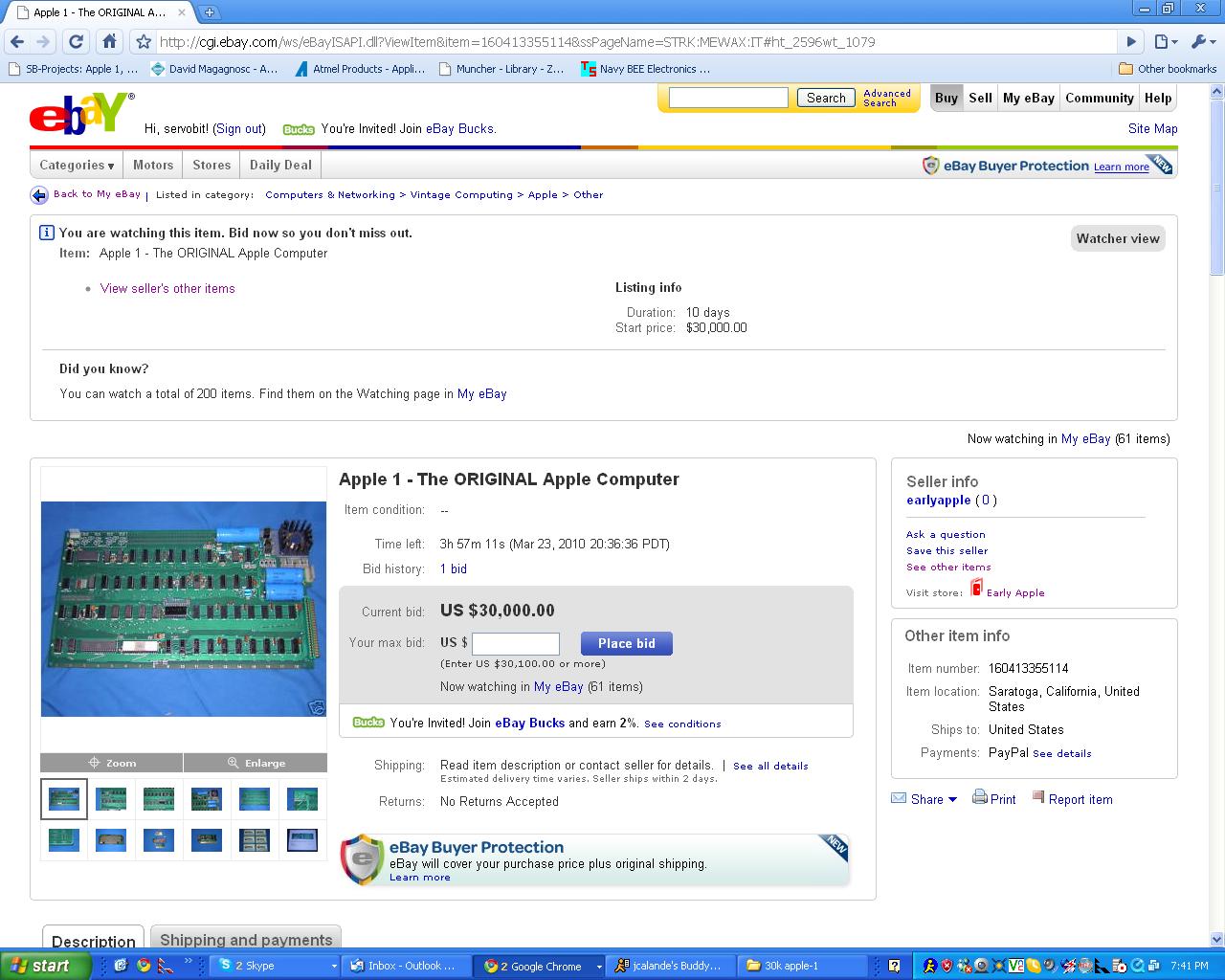
Task: Open jcalande's Buddy list from taskbar
Action: tap(670, 966)
